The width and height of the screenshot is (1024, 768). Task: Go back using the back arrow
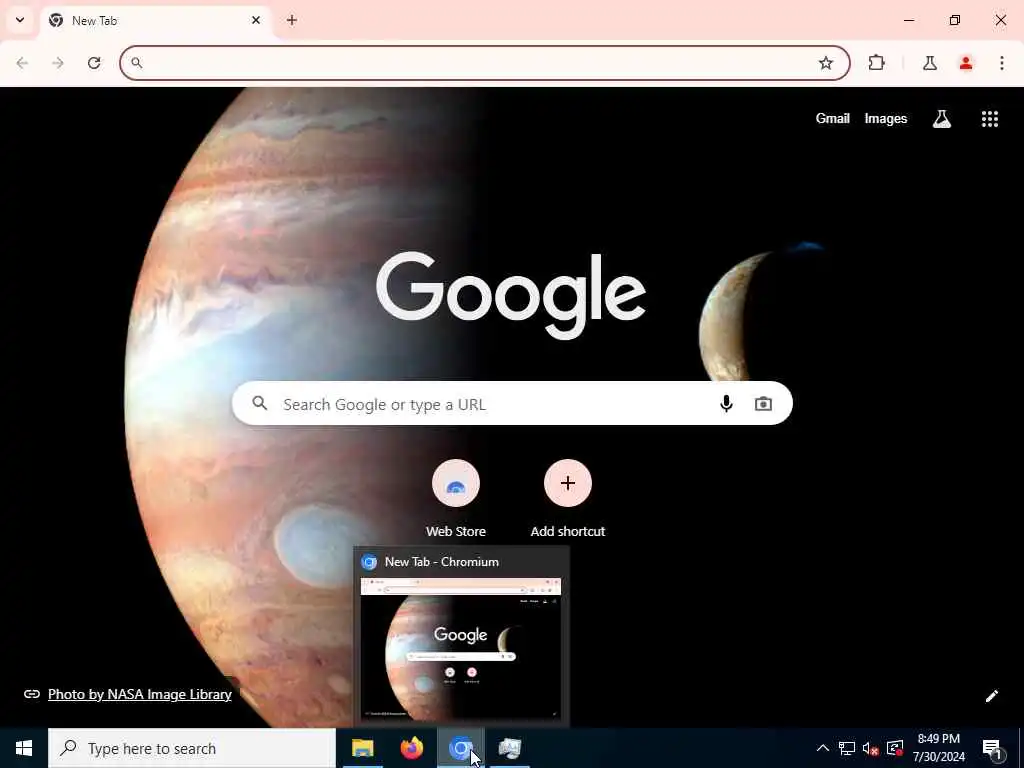pos(22,63)
